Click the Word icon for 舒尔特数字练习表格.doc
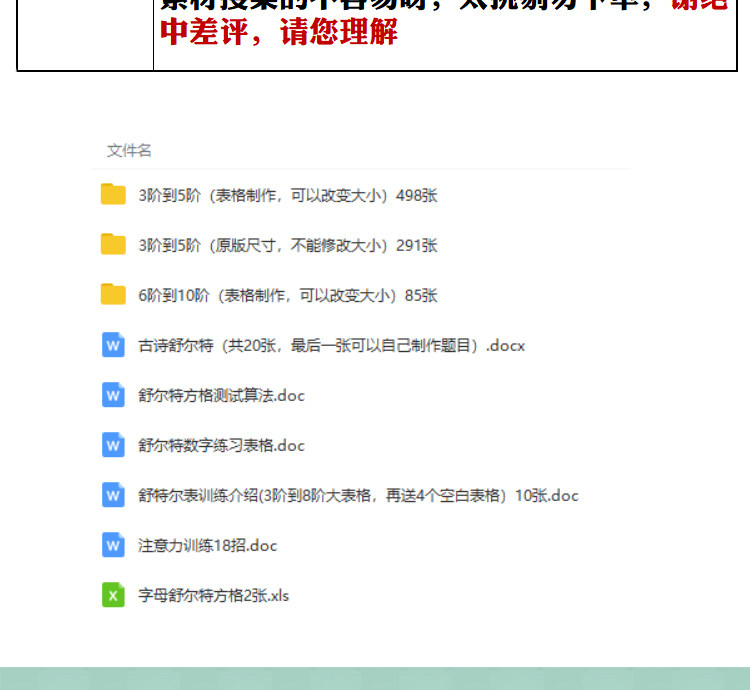750x690 pixels. tap(113, 445)
